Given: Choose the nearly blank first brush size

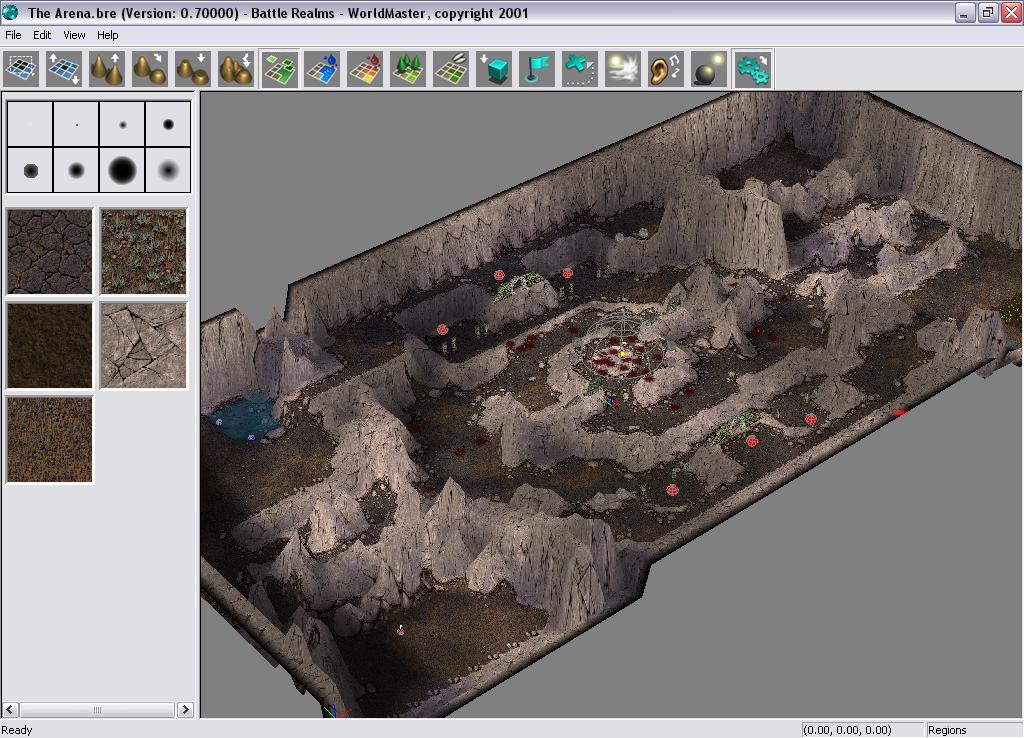Looking at the screenshot, I should (x=30, y=124).
